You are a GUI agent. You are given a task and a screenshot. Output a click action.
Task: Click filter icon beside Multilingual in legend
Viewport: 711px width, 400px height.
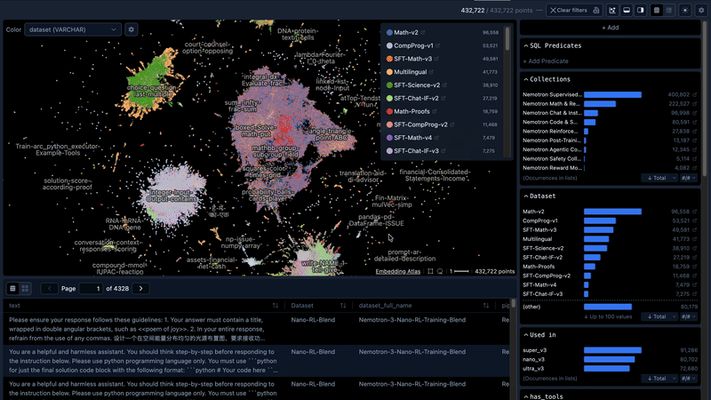tap(432, 72)
